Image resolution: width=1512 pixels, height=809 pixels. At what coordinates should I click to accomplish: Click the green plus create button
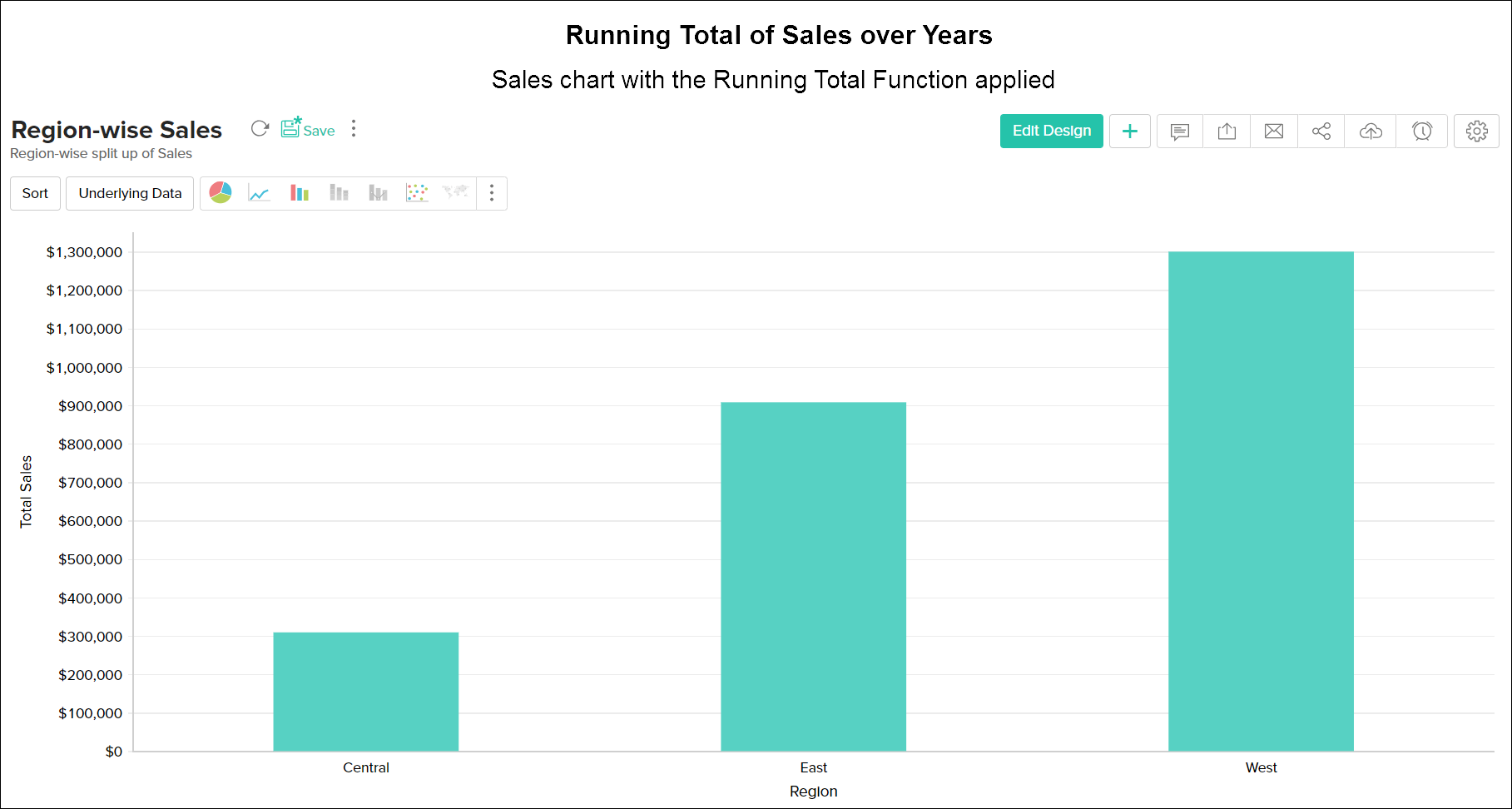pos(1129,132)
